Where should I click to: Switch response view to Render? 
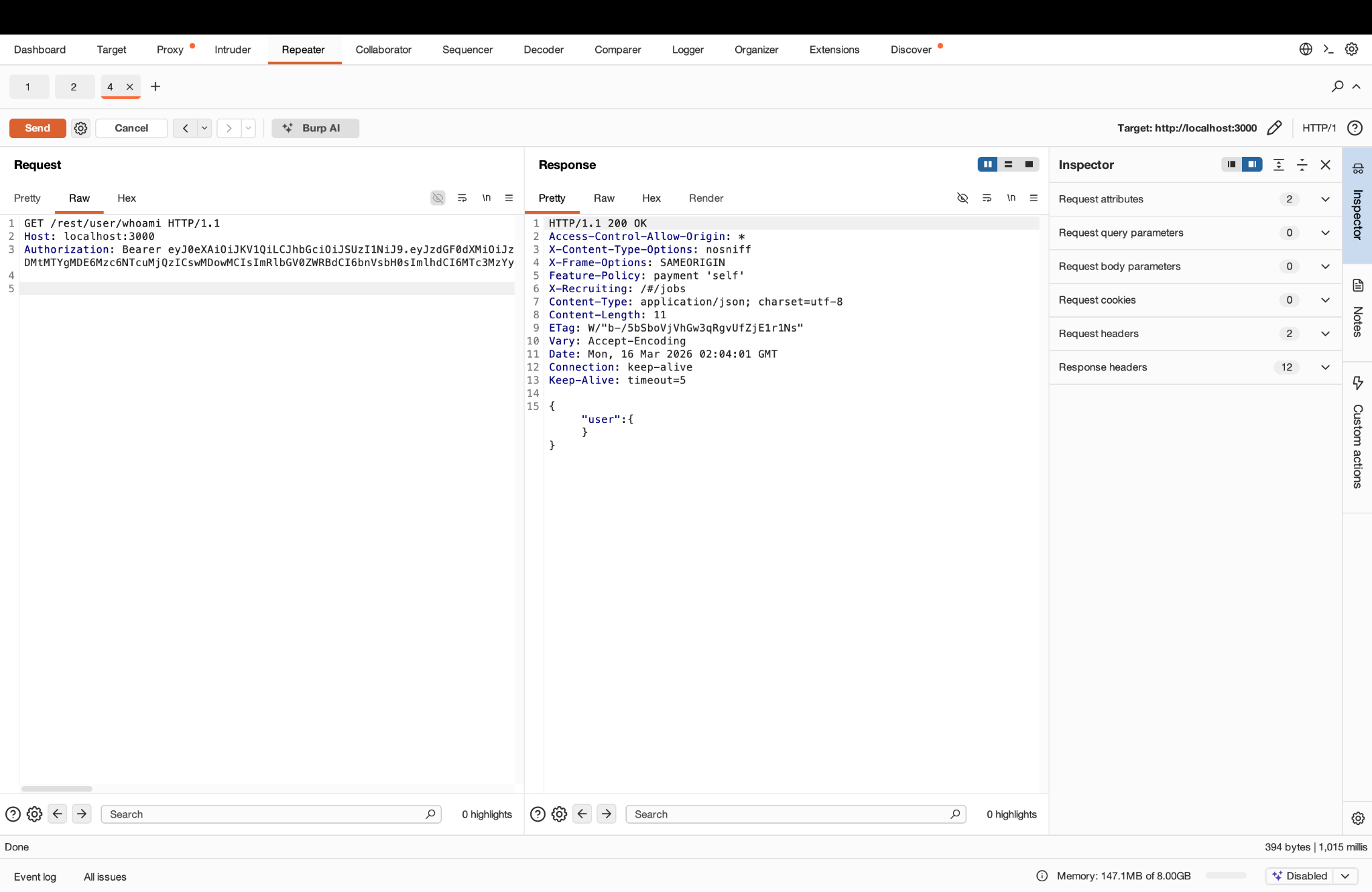click(706, 198)
